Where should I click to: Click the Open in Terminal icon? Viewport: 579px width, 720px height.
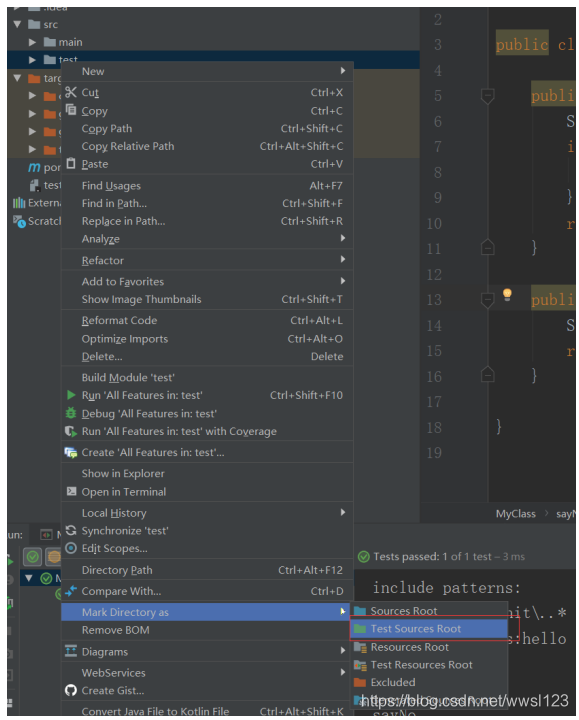click(x=71, y=491)
